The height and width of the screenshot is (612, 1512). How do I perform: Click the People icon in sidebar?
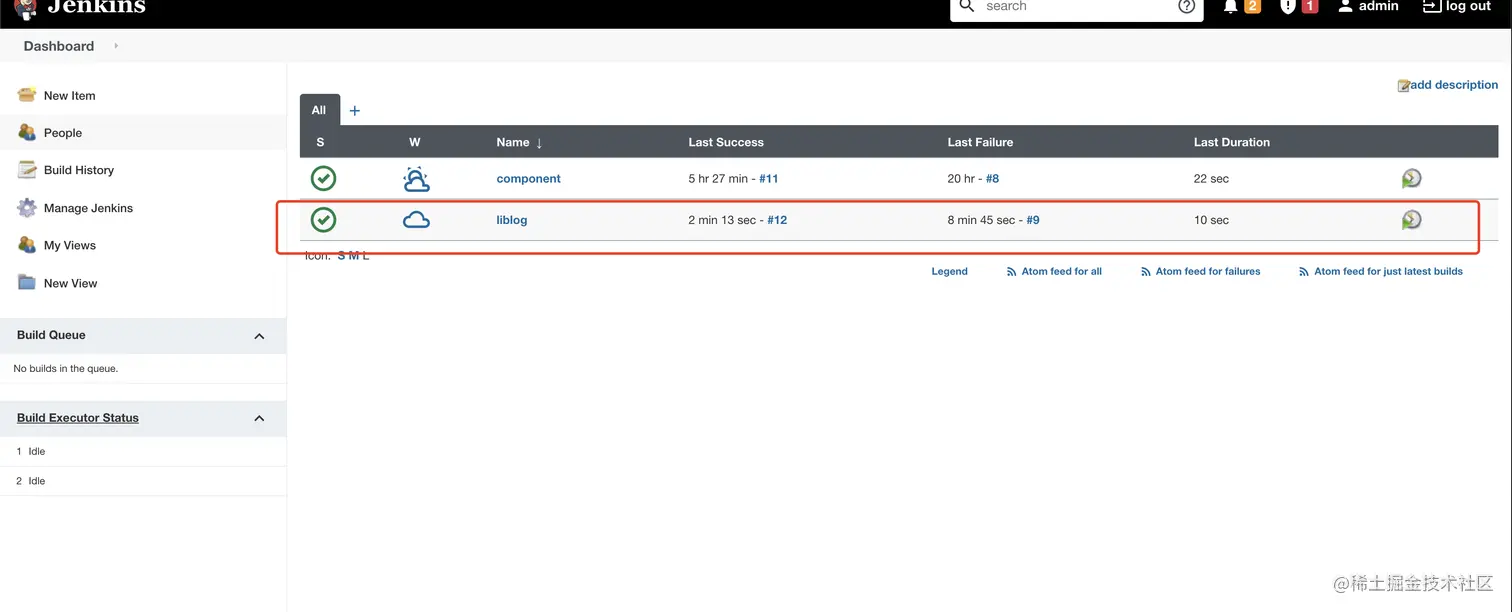(x=27, y=132)
